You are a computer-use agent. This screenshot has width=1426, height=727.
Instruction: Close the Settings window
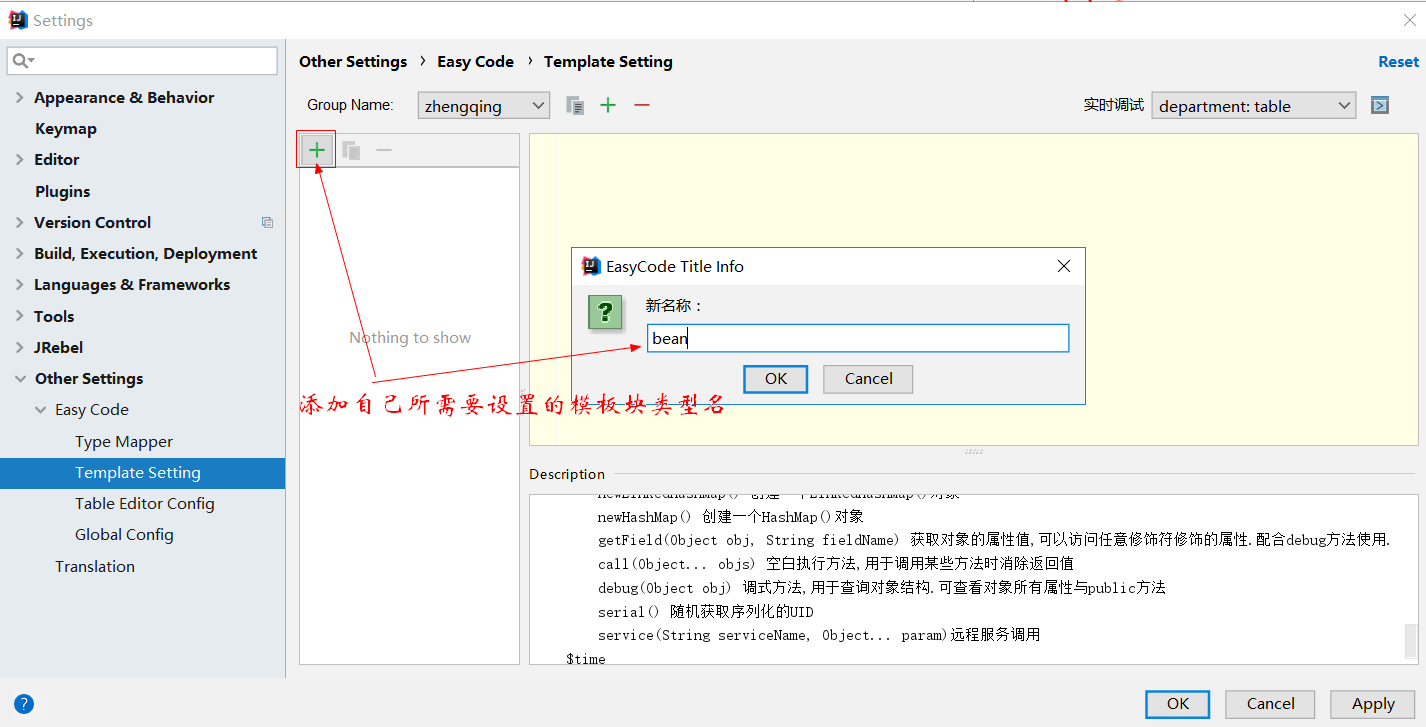[x=1409, y=20]
